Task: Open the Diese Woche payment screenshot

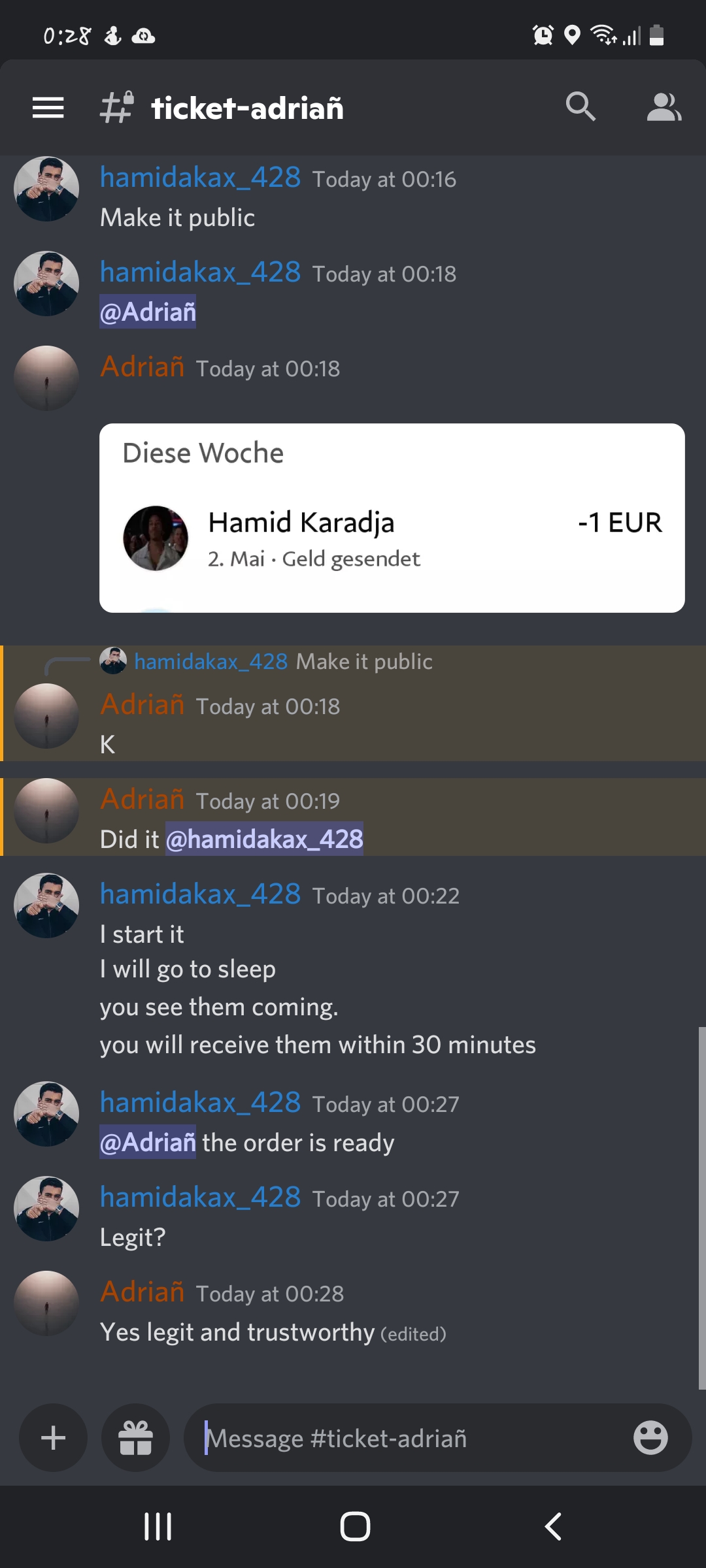Action: pyautogui.click(x=392, y=518)
